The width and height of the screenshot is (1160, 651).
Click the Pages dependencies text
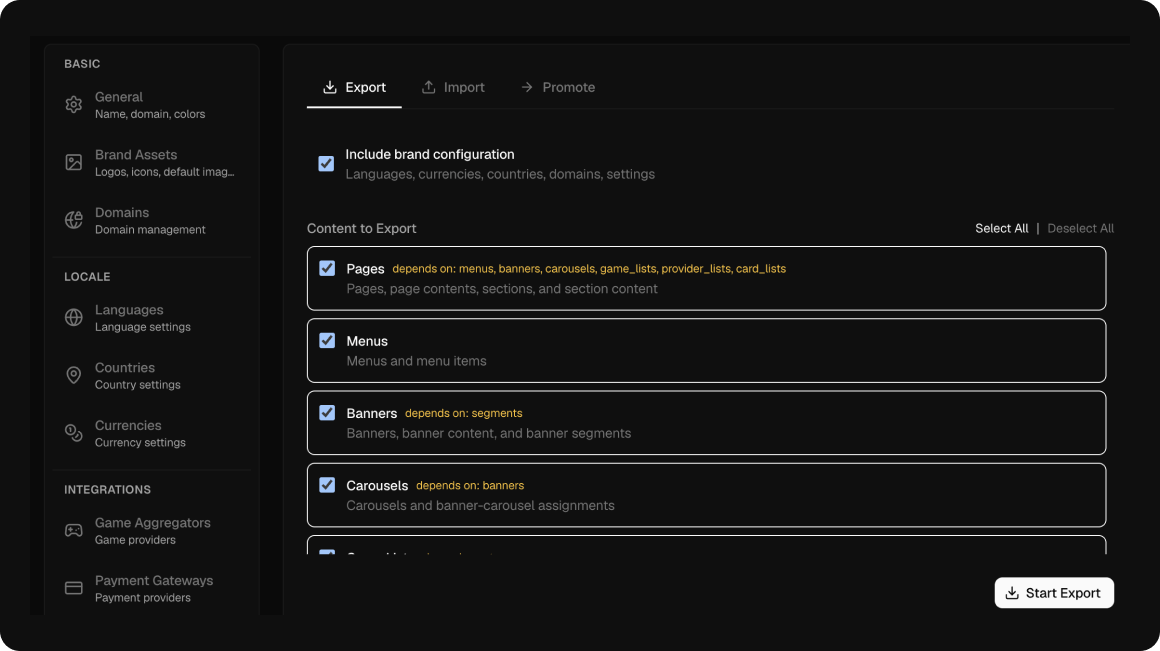[x=589, y=269]
